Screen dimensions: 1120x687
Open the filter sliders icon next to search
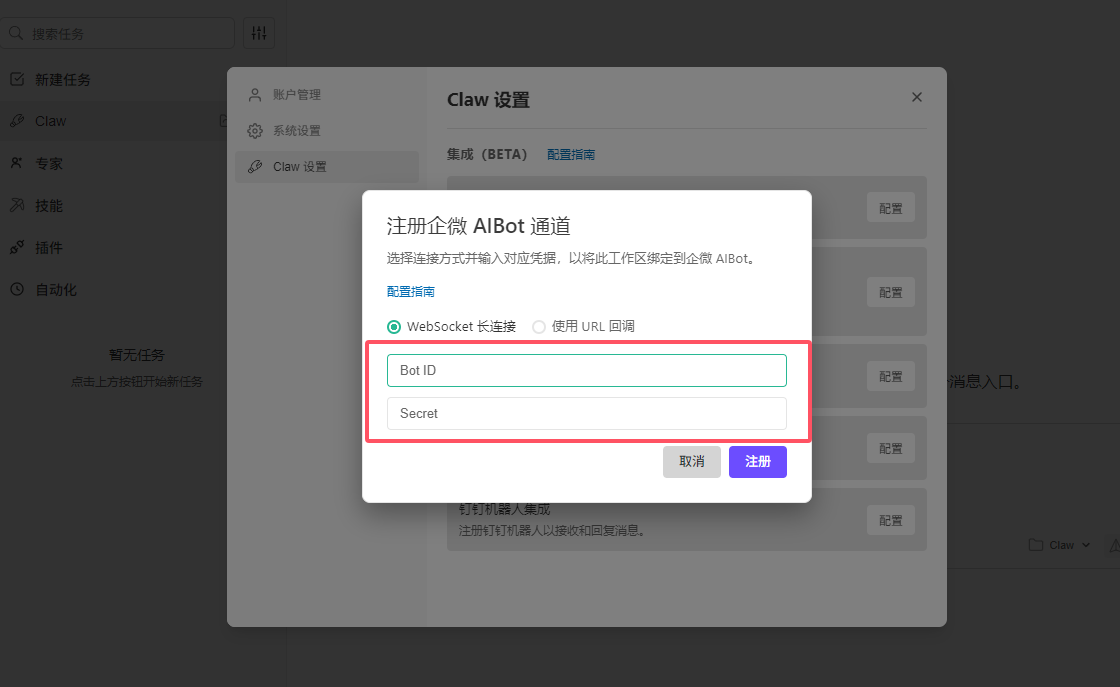pyautogui.click(x=259, y=33)
